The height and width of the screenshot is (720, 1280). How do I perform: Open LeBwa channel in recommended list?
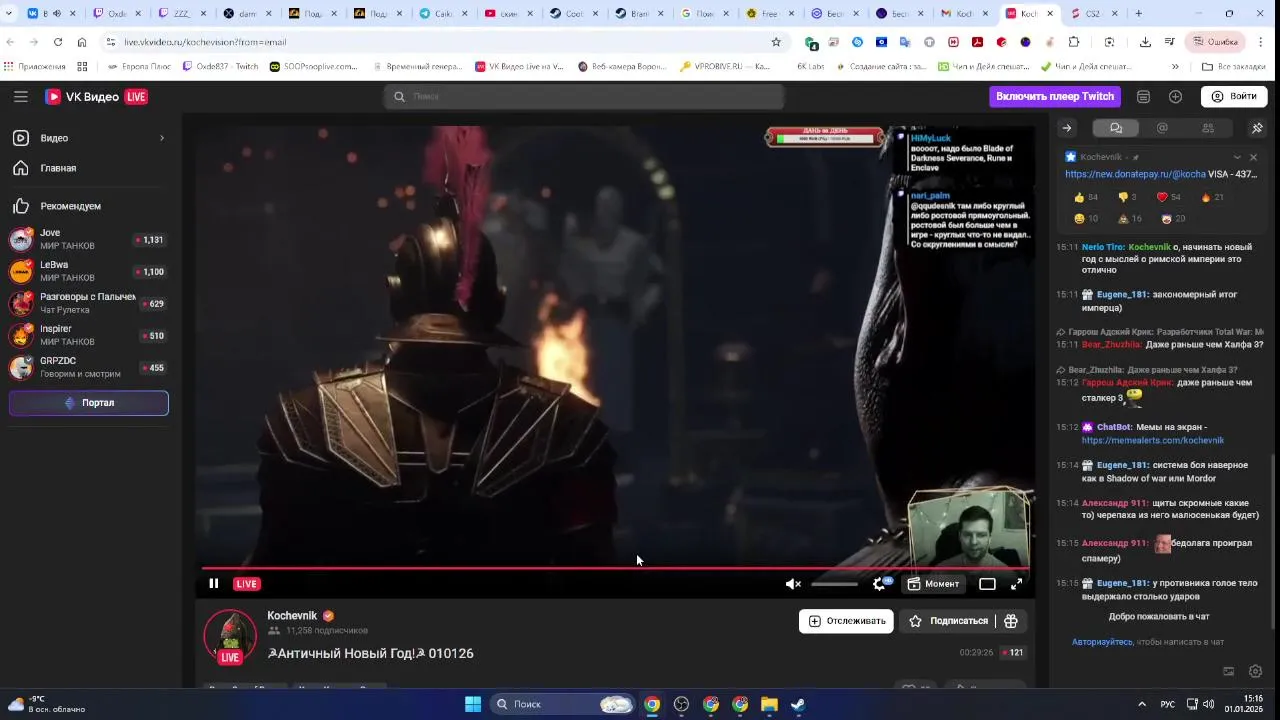click(88, 271)
